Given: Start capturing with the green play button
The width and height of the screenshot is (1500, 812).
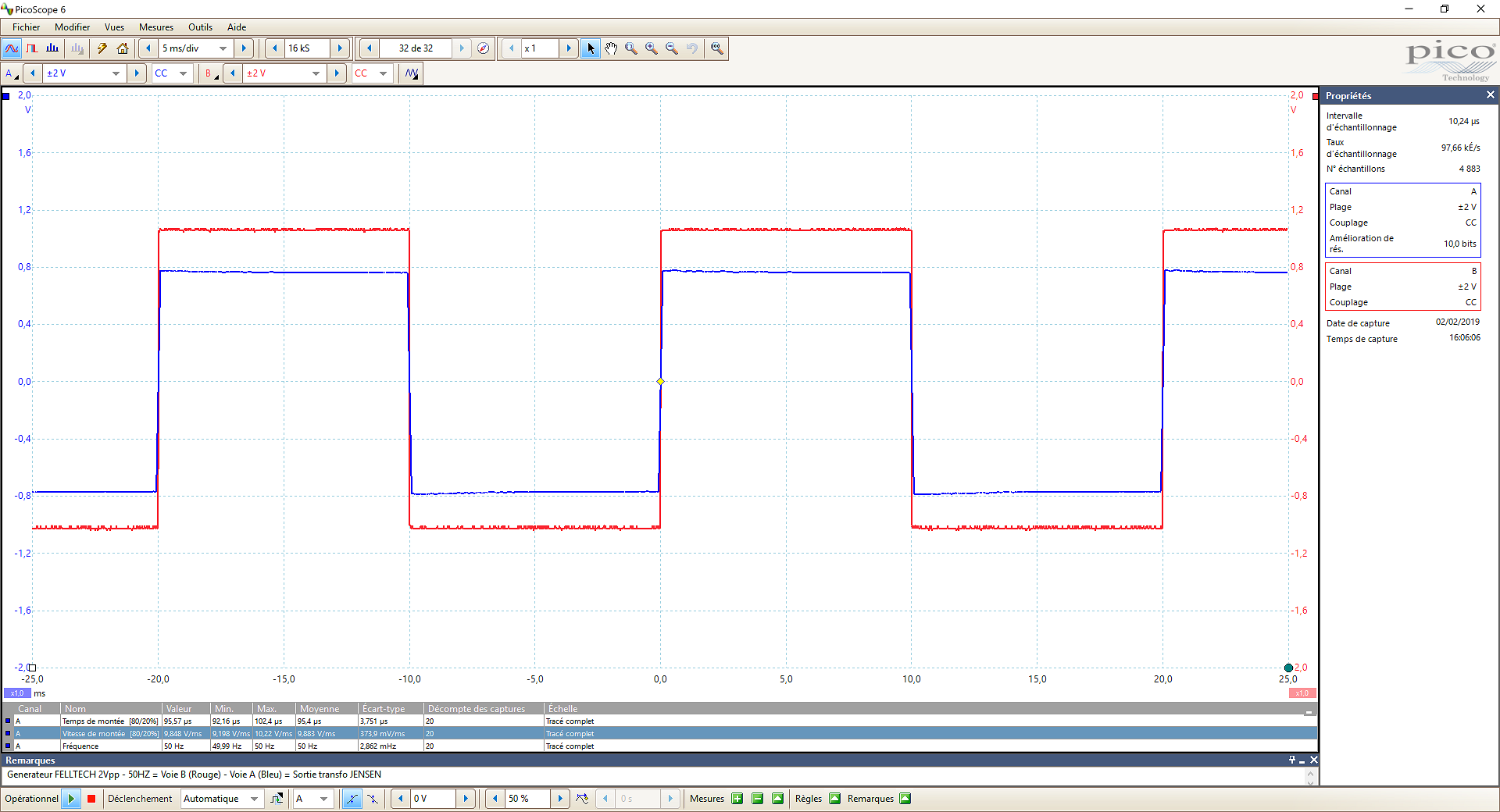Looking at the screenshot, I should [x=71, y=799].
